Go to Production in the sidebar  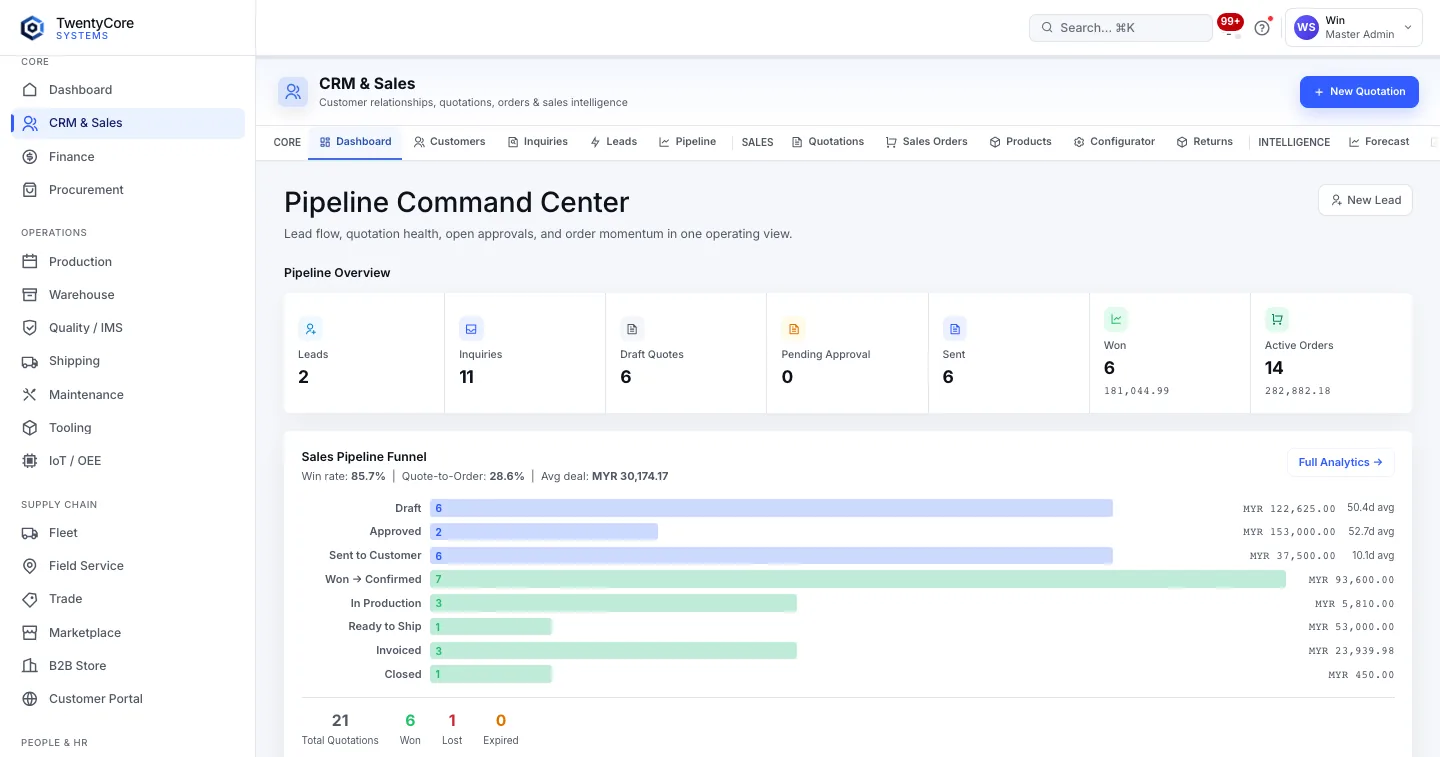pos(128,262)
